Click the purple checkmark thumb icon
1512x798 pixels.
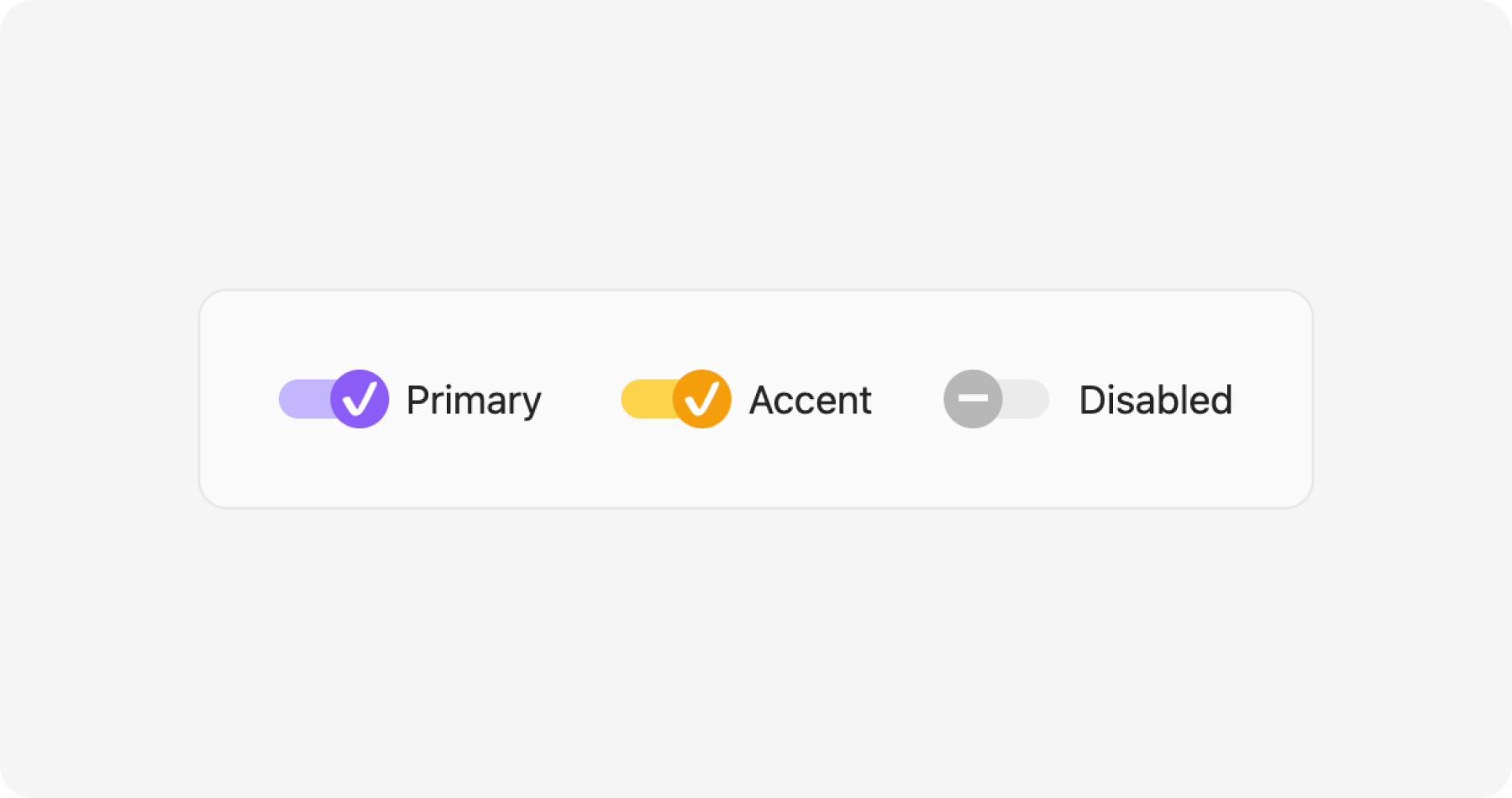click(x=360, y=399)
